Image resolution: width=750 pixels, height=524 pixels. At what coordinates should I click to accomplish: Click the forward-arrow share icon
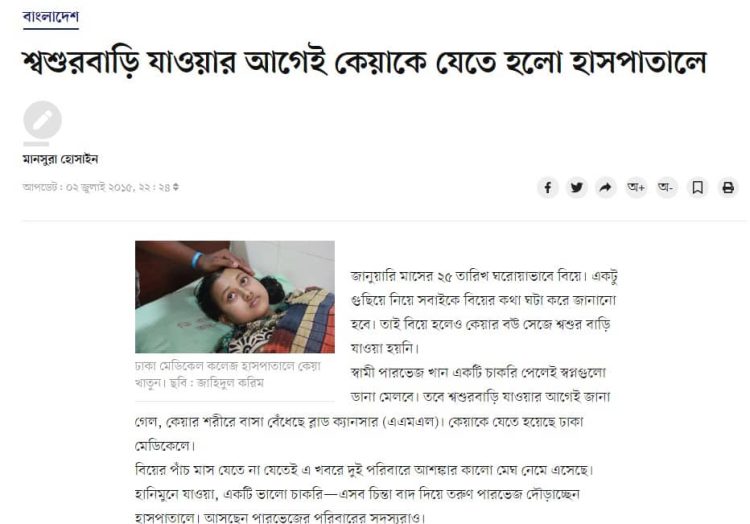(606, 187)
